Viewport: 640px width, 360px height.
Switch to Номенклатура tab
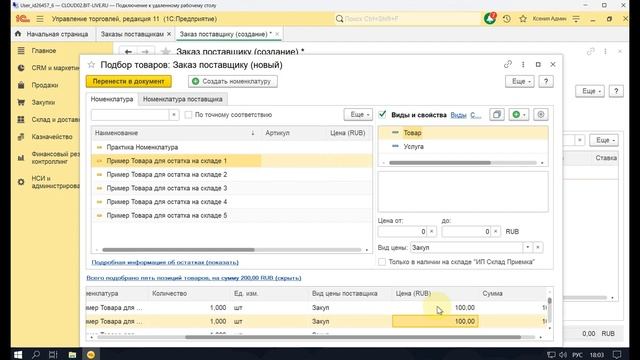pos(112,99)
